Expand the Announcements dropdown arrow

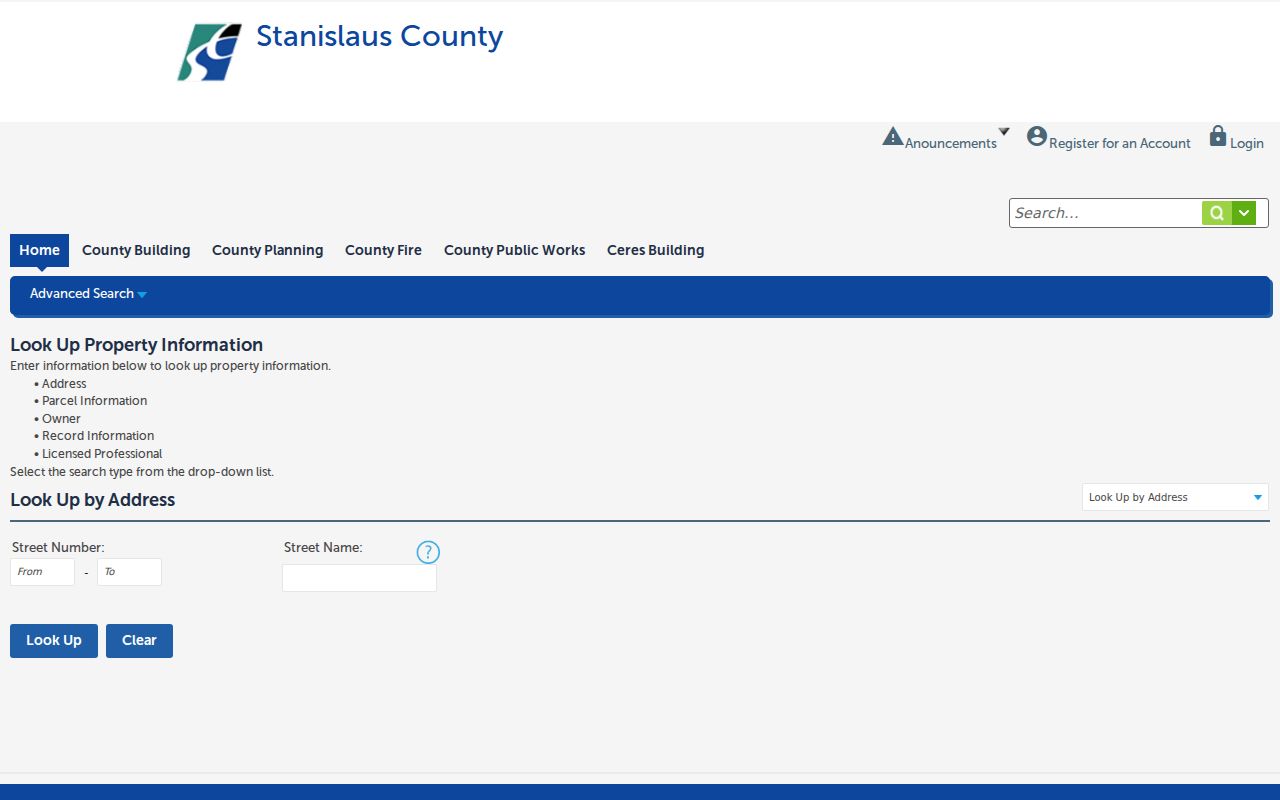click(1004, 132)
